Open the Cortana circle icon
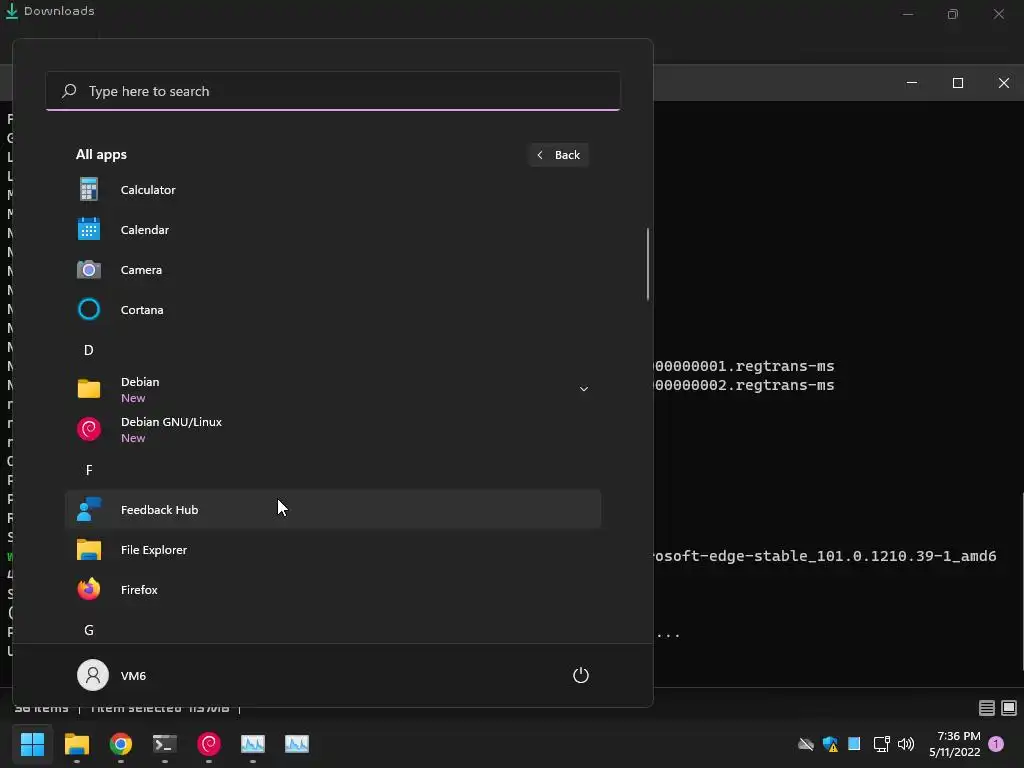This screenshot has width=1024, height=768. click(x=89, y=309)
